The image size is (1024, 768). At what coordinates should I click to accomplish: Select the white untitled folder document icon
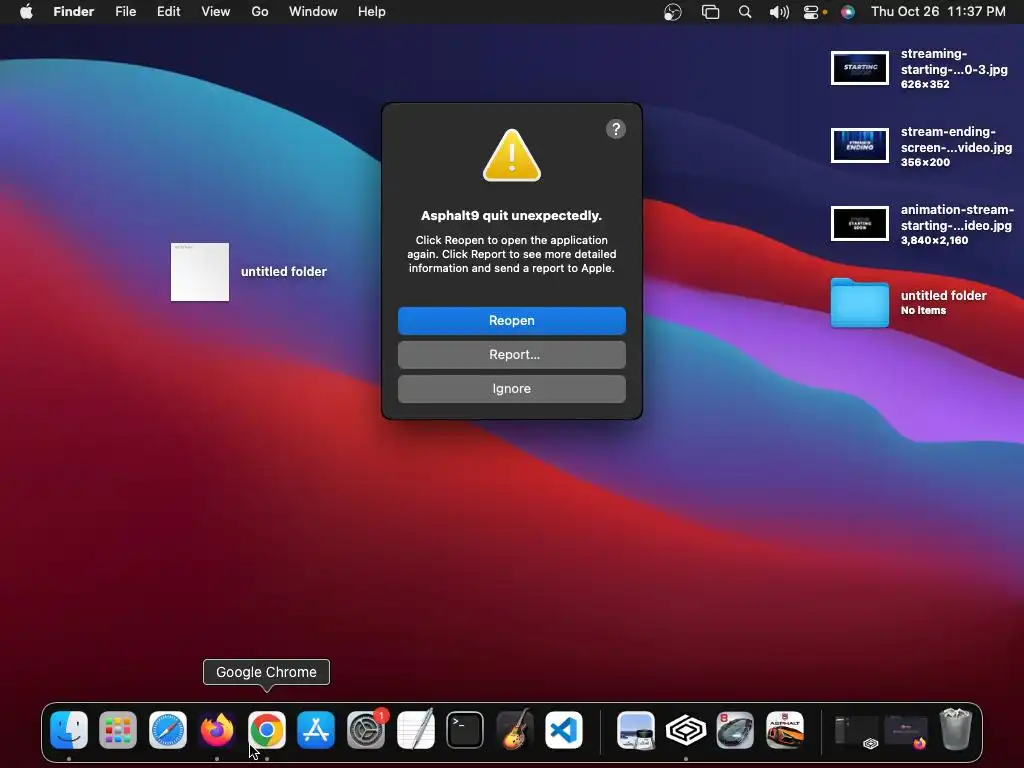pos(200,272)
